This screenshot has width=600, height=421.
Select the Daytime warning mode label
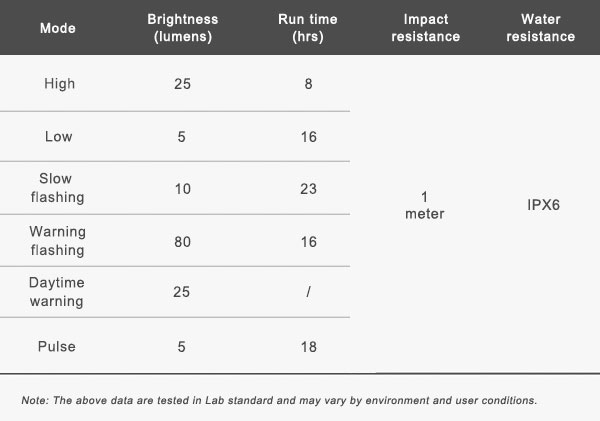click(58, 293)
